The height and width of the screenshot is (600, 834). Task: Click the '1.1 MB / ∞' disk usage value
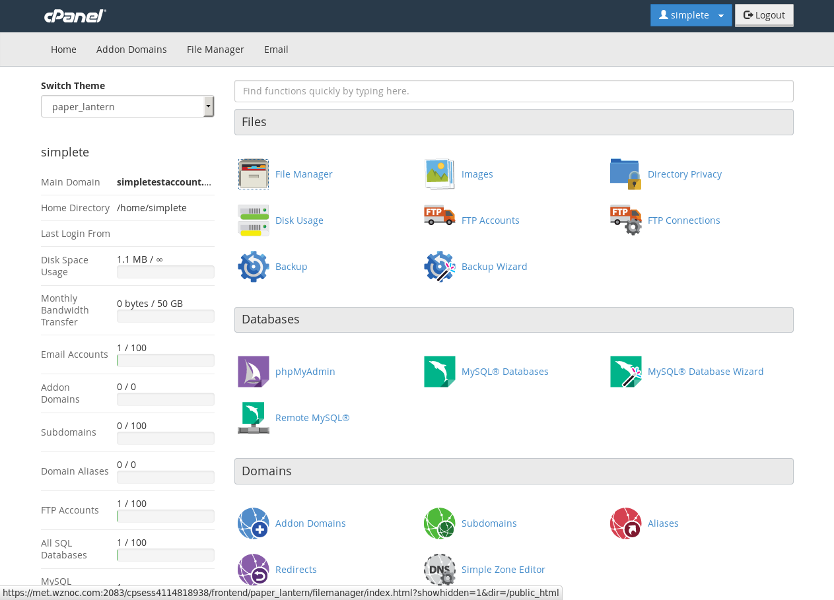tap(140, 260)
